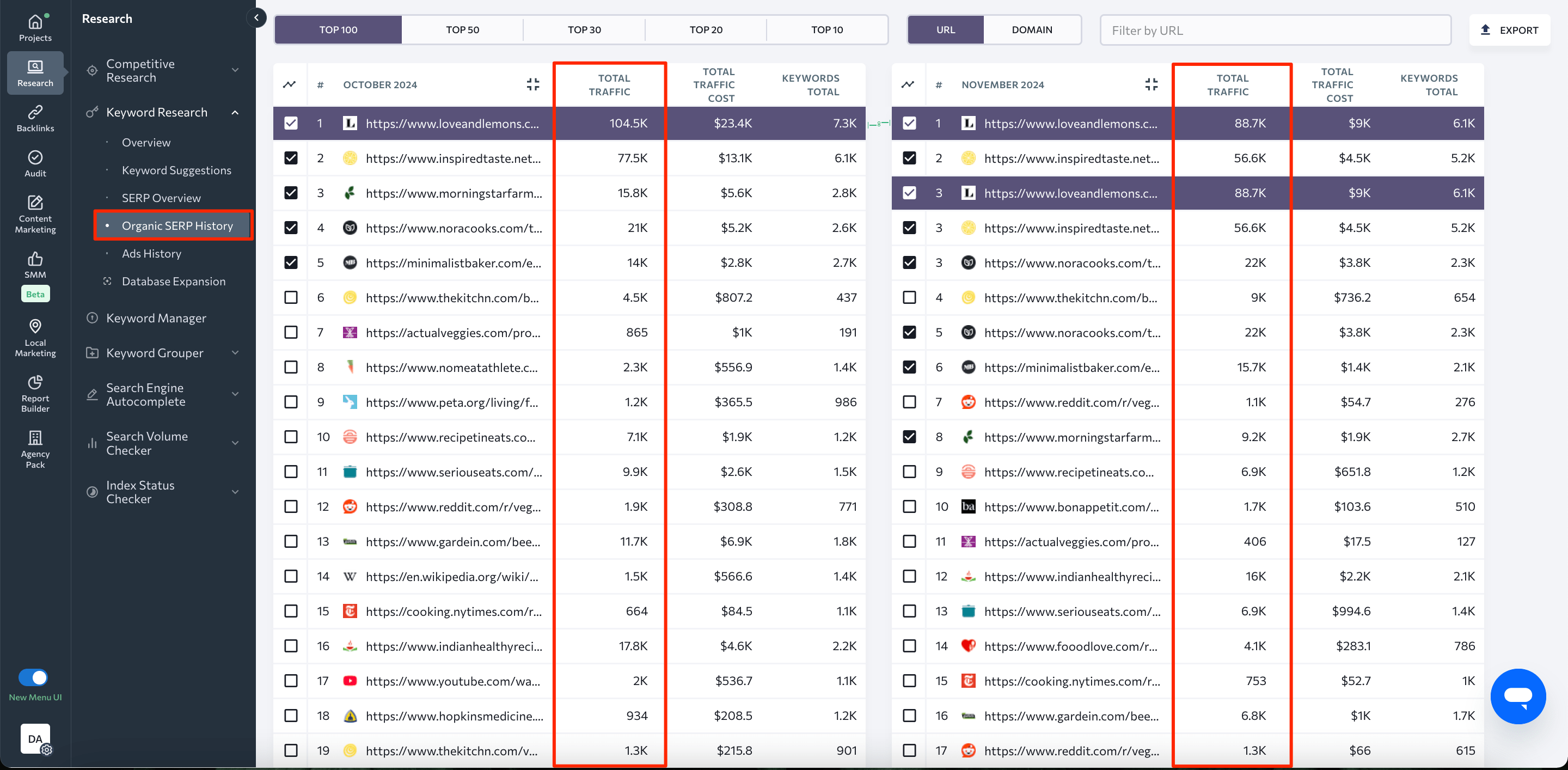The height and width of the screenshot is (770, 1568).
Task: Select the TOP 10 tab
Action: pyautogui.click(x=827, y=29)
